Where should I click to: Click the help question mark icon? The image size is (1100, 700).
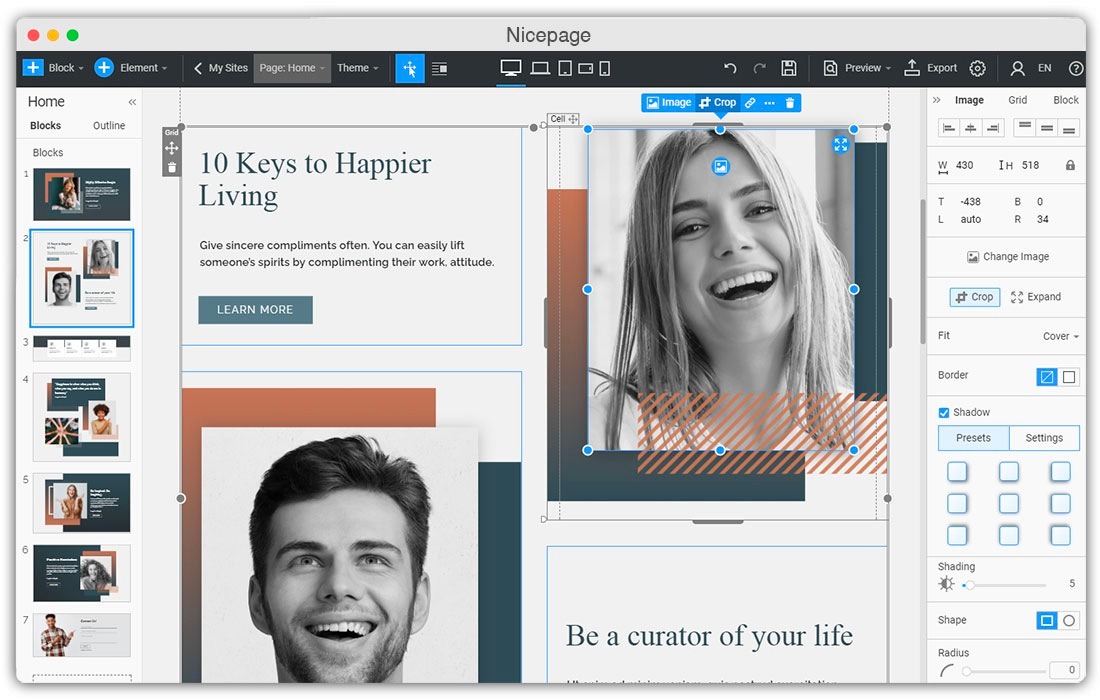(x=1076, y=68)
